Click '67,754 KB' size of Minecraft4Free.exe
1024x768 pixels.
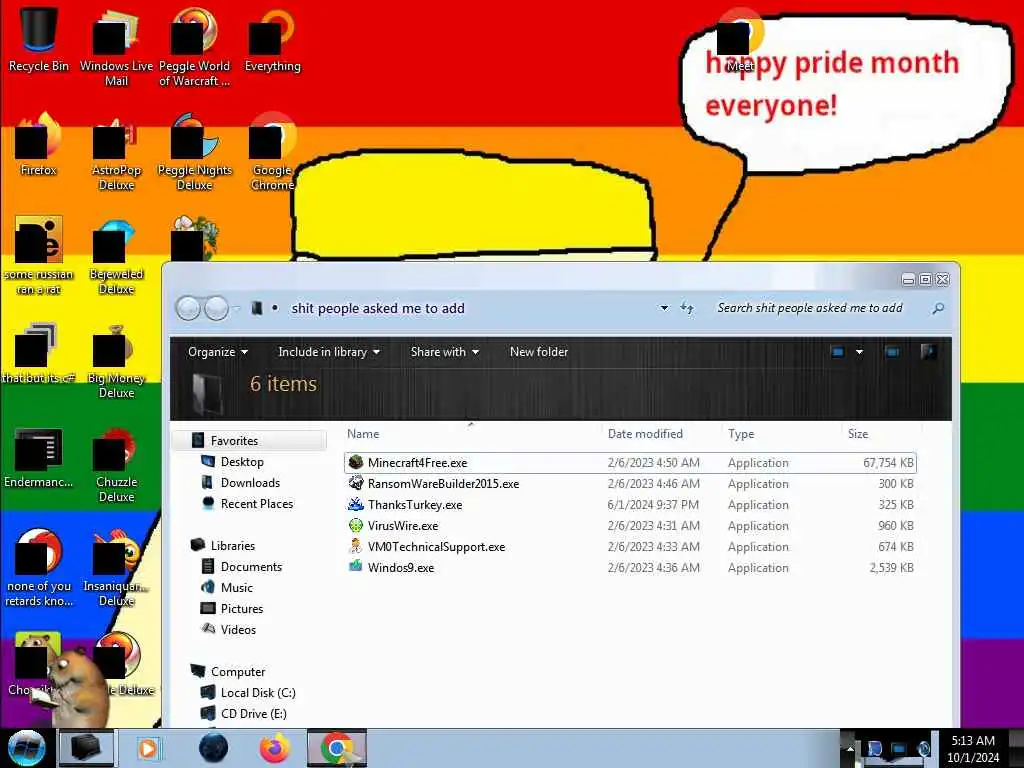click(888, 462)
